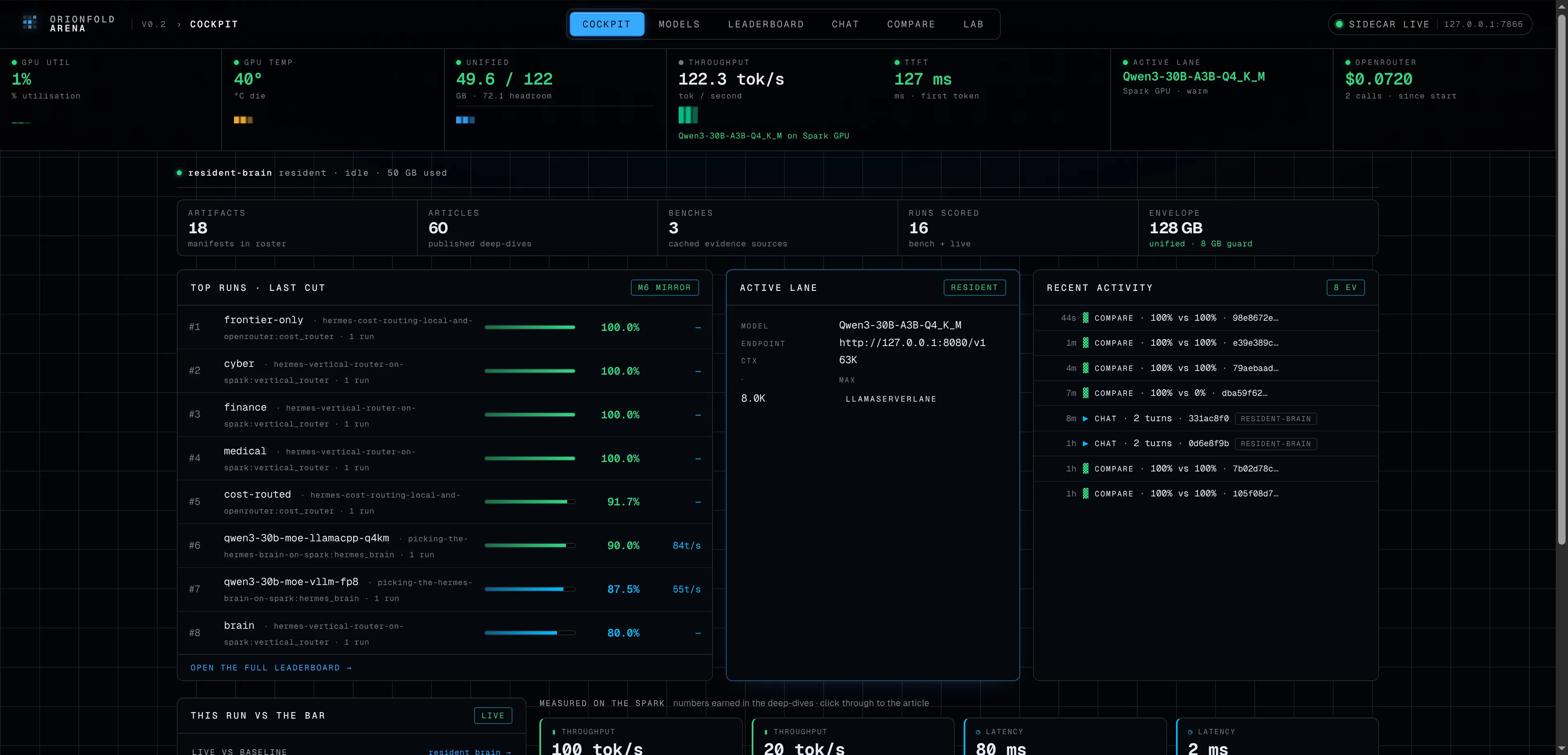Click the 55t/s speed value
This screenshot has height=755, width=1568.
point(686,590)
